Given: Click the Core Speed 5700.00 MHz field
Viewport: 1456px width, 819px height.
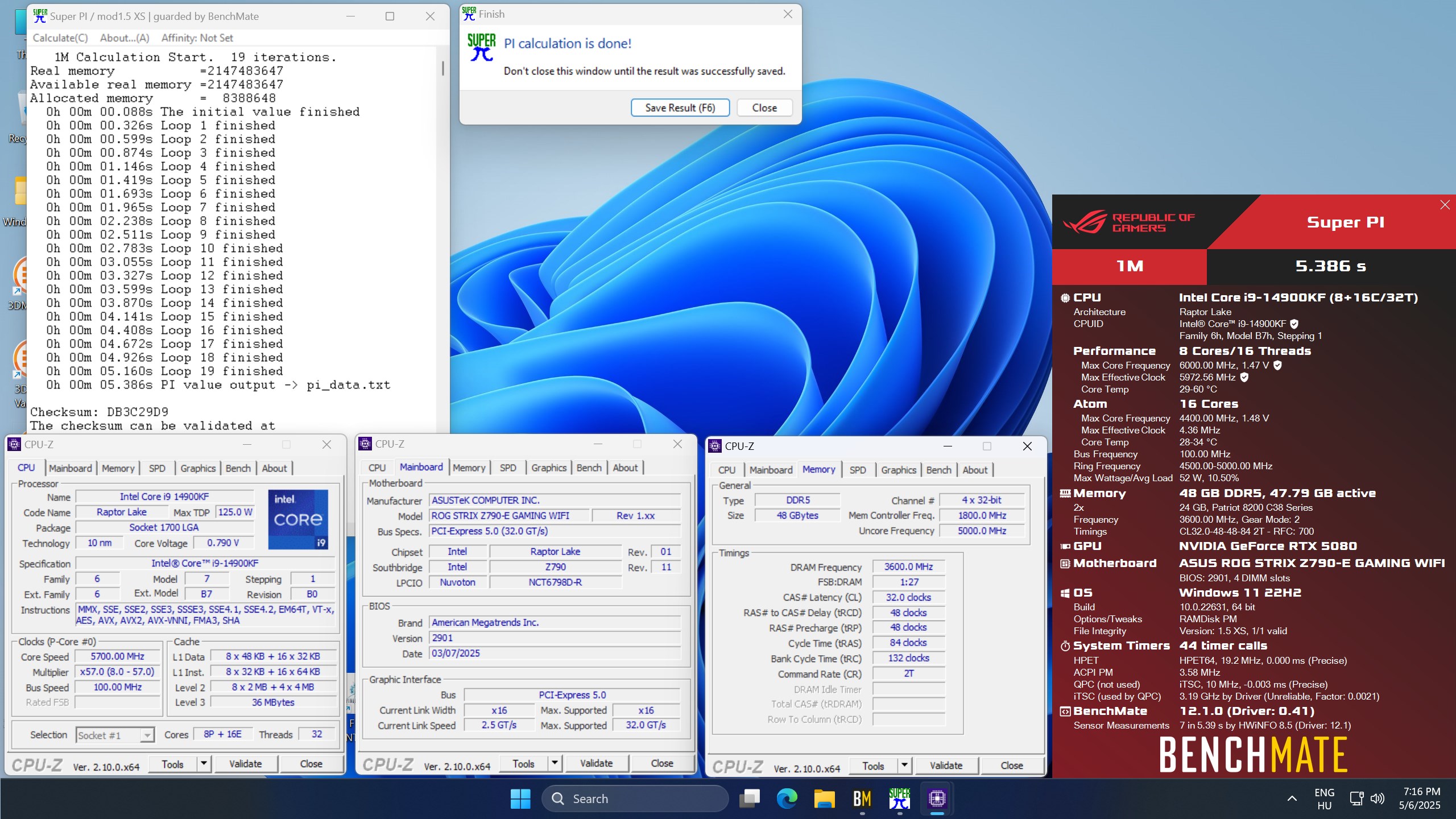Looking at the screenshot, I should click(117, 656).
